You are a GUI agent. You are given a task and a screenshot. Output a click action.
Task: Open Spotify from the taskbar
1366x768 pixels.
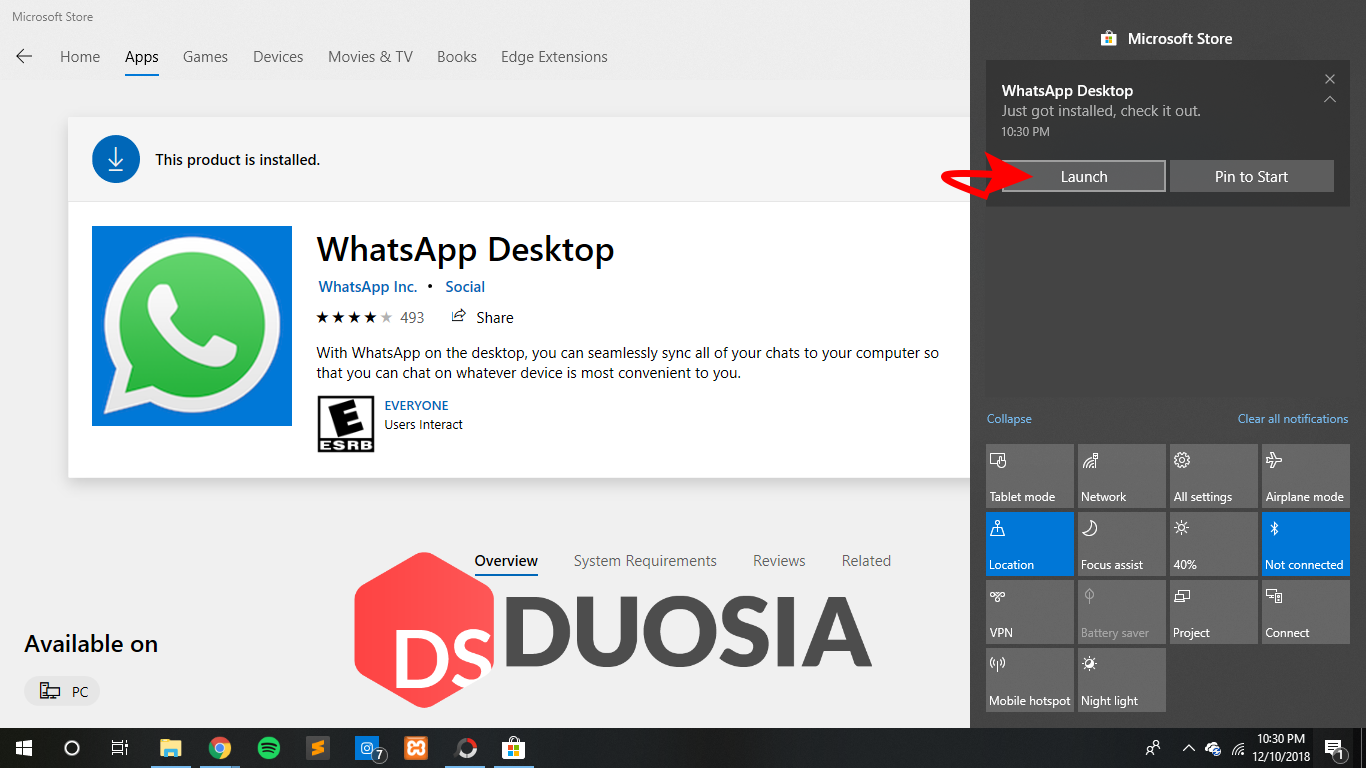click(268, 748)
